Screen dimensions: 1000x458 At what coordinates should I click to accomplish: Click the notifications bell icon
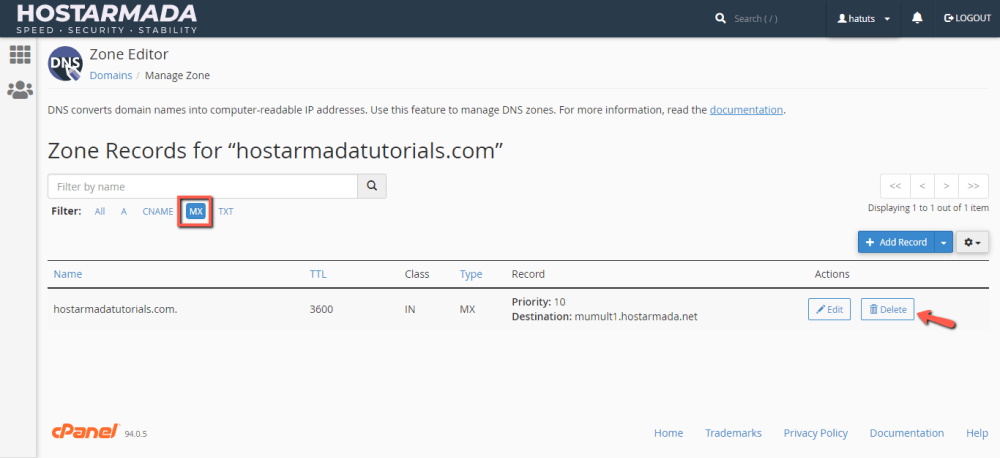click(917, 18)
